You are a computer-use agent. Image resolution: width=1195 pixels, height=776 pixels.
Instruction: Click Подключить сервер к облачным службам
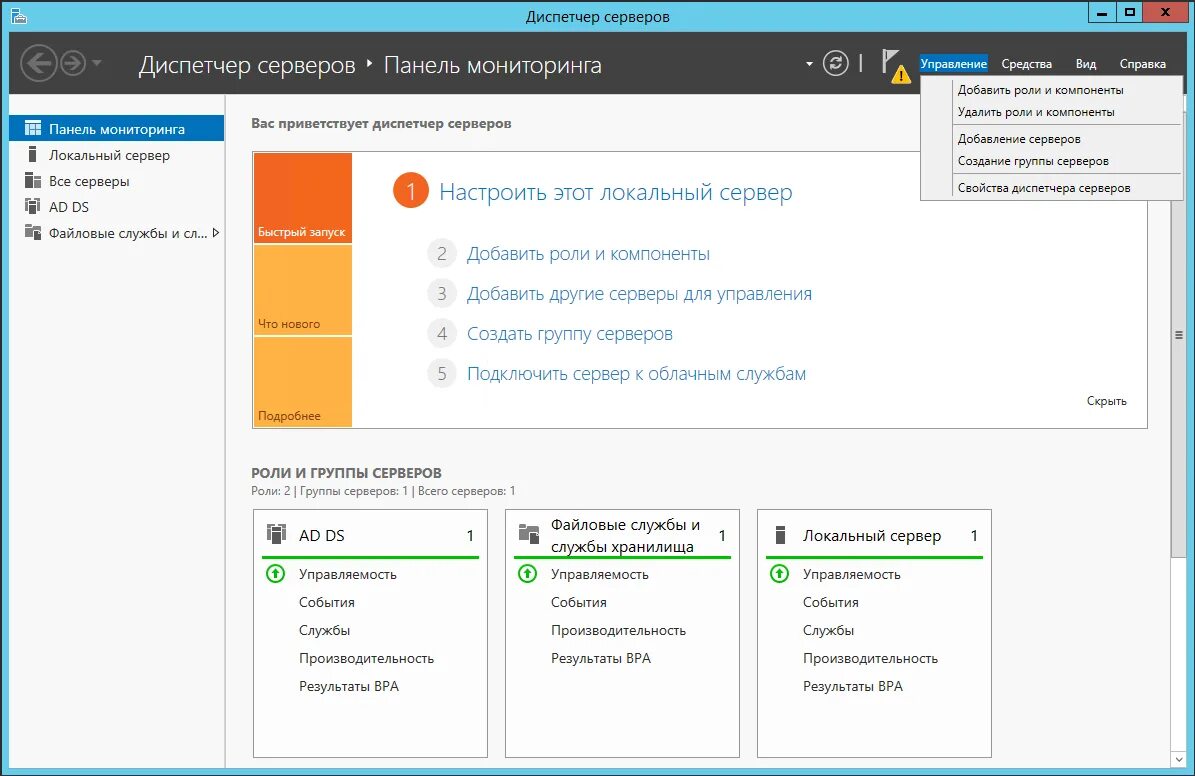(636, 374)
